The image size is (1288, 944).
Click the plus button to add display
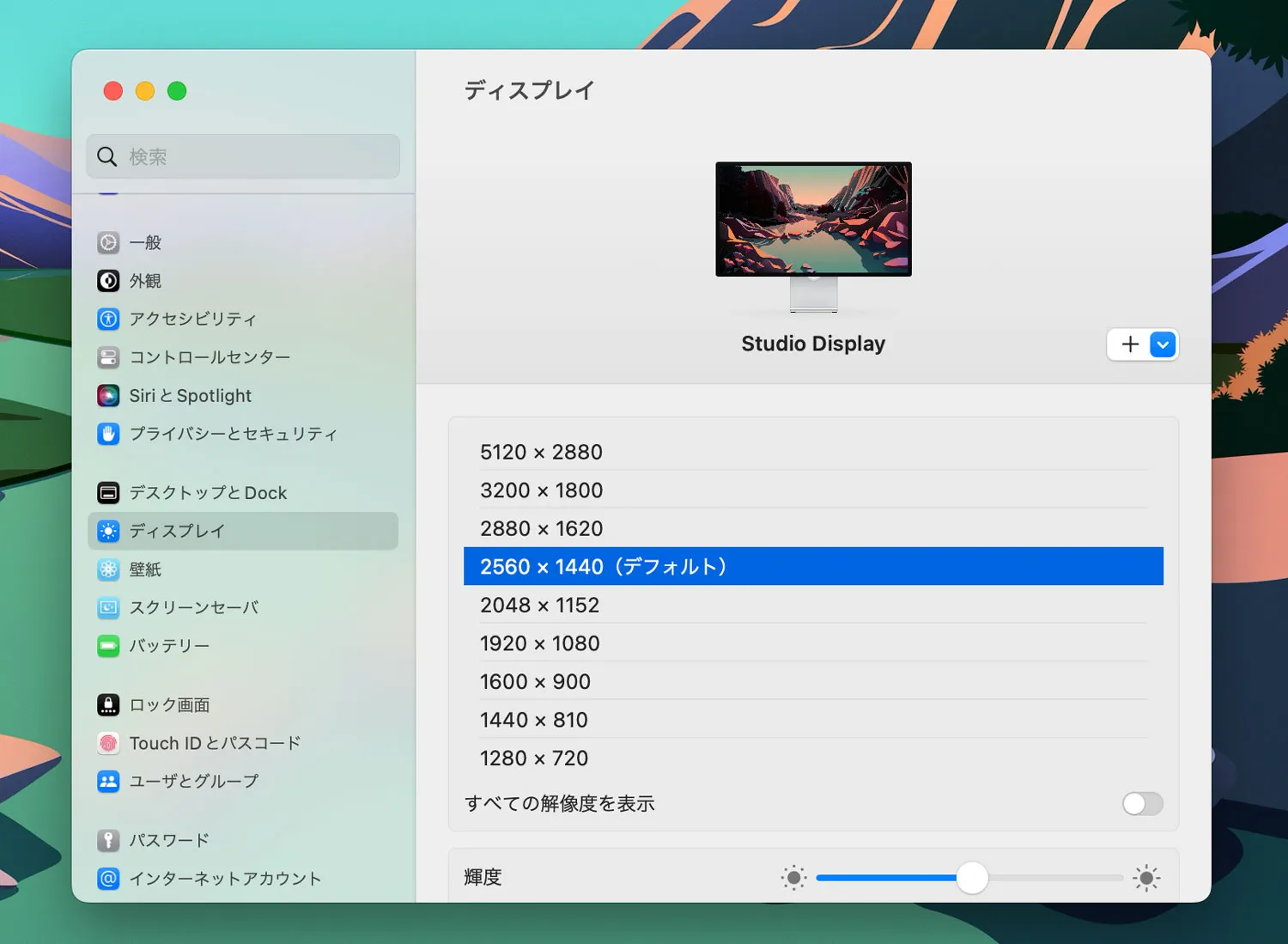click(1130, 344)
